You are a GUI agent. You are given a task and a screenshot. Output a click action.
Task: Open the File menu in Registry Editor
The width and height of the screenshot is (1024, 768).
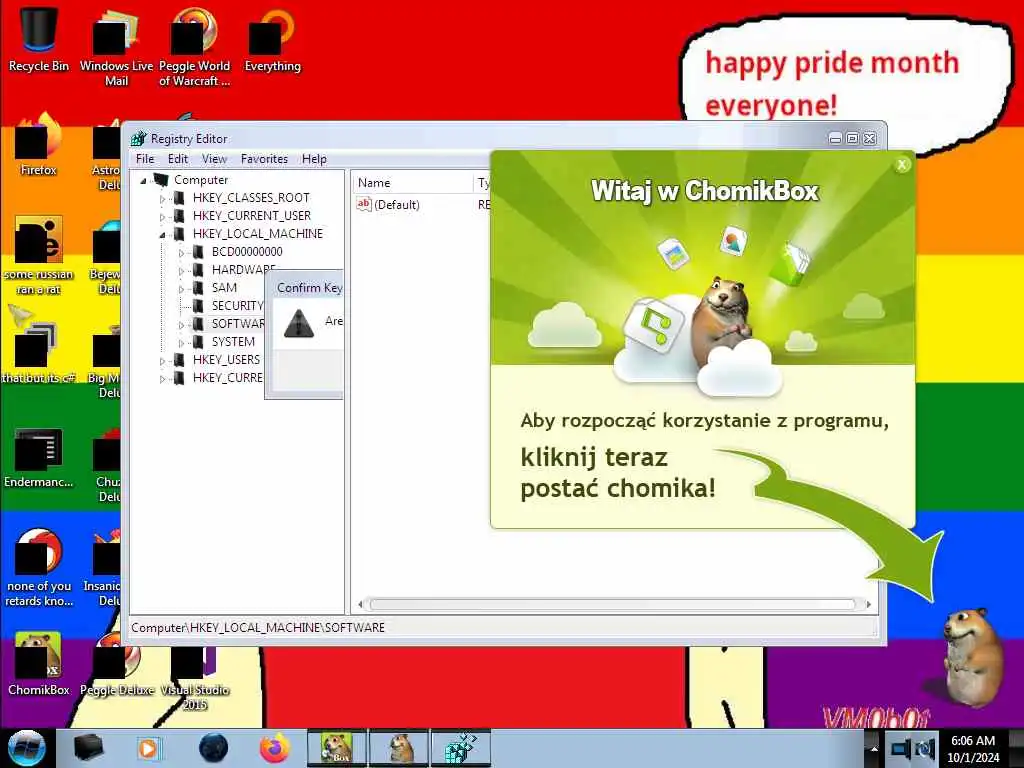(145, 159)
